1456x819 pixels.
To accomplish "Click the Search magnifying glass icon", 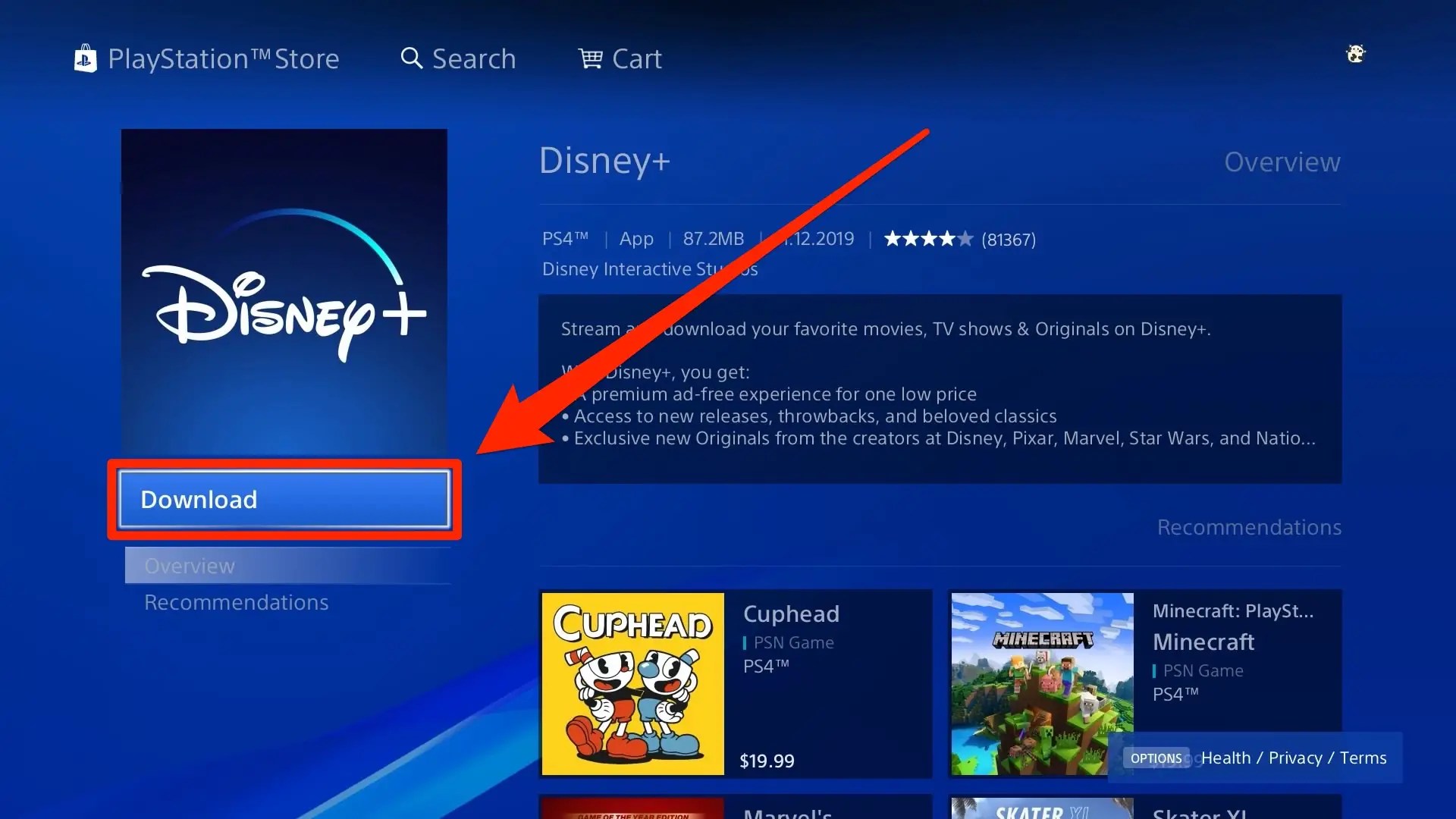I will [411, 58].
